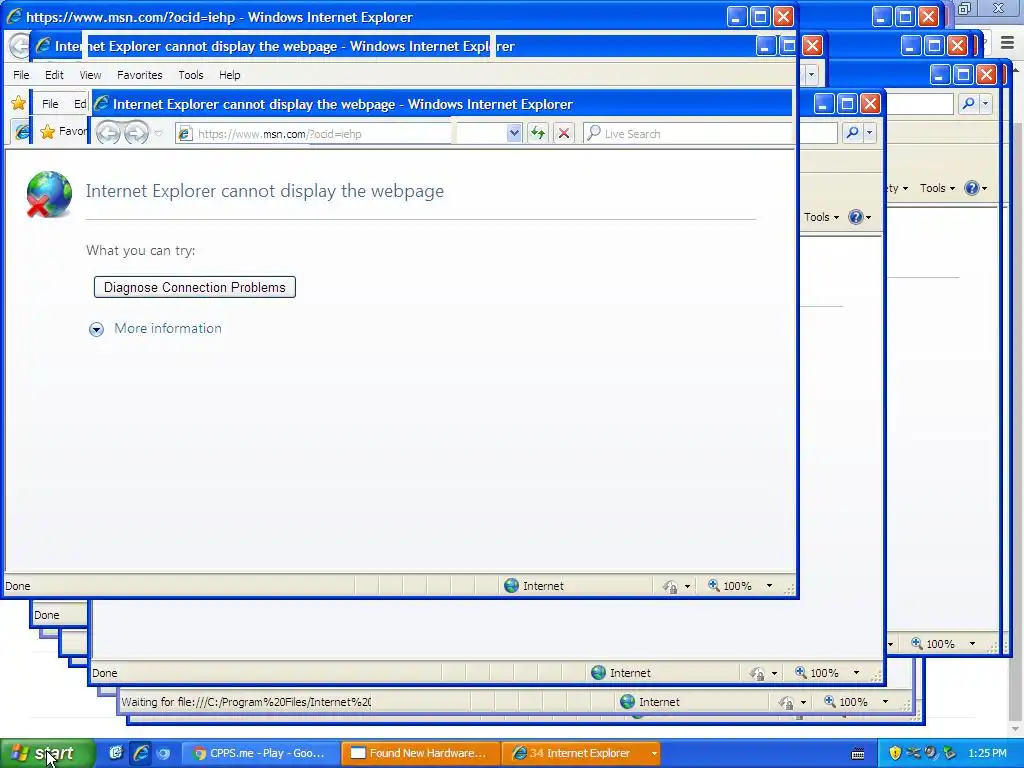Click the search magnifier button in the rightmost back window

[968, 103]
